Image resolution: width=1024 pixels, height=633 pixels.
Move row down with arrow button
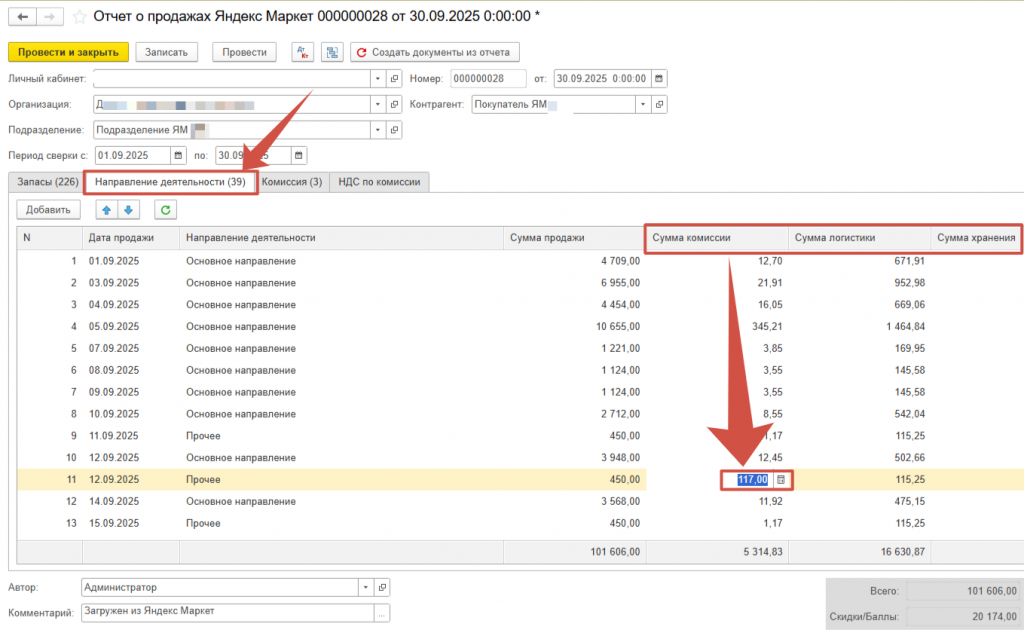[x=127, y=209]
